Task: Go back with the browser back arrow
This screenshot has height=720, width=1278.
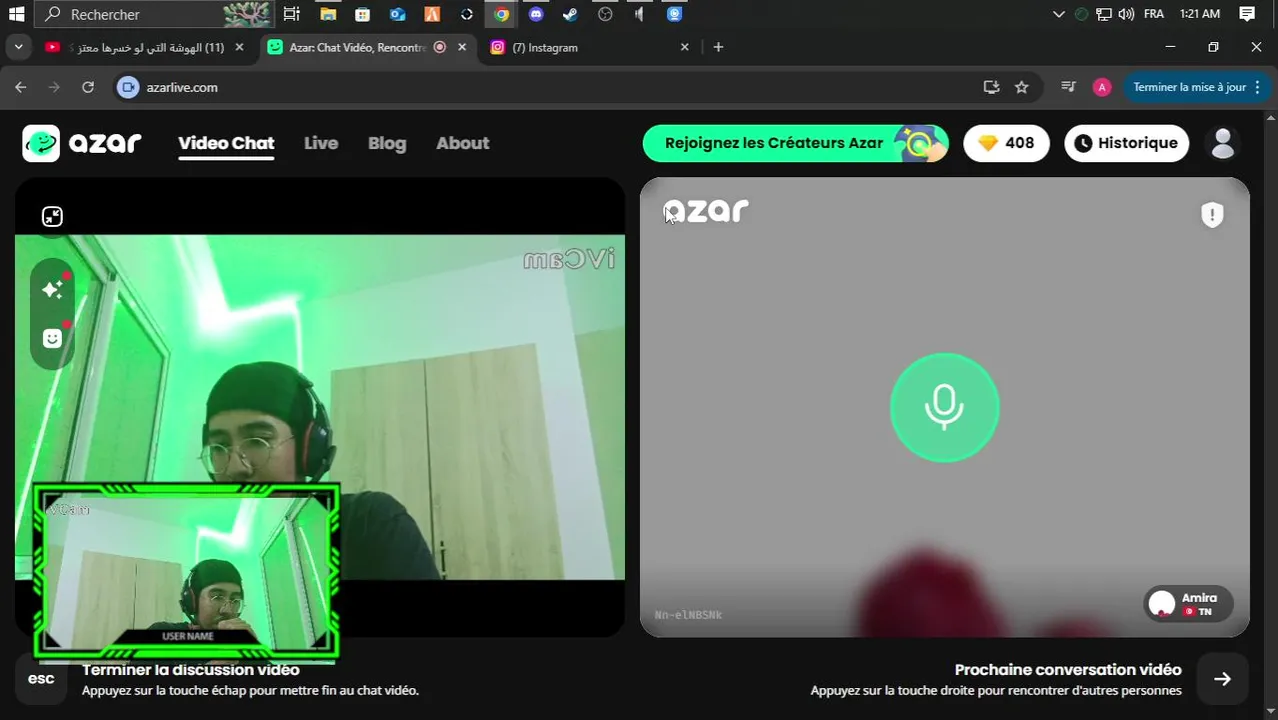Action: 20,87
